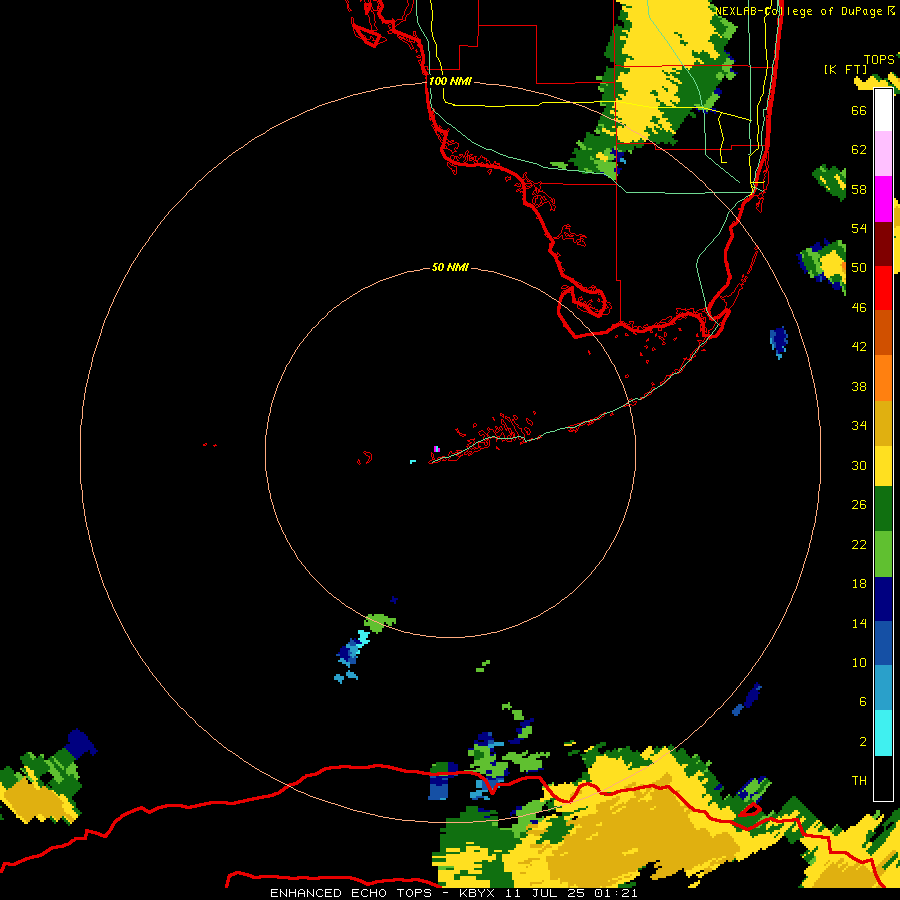This screenshot has height=900, width=900.
Task: Click the blue echo cluster southwest of the 50 NMI ring
Action: click(x=352, y=652)
